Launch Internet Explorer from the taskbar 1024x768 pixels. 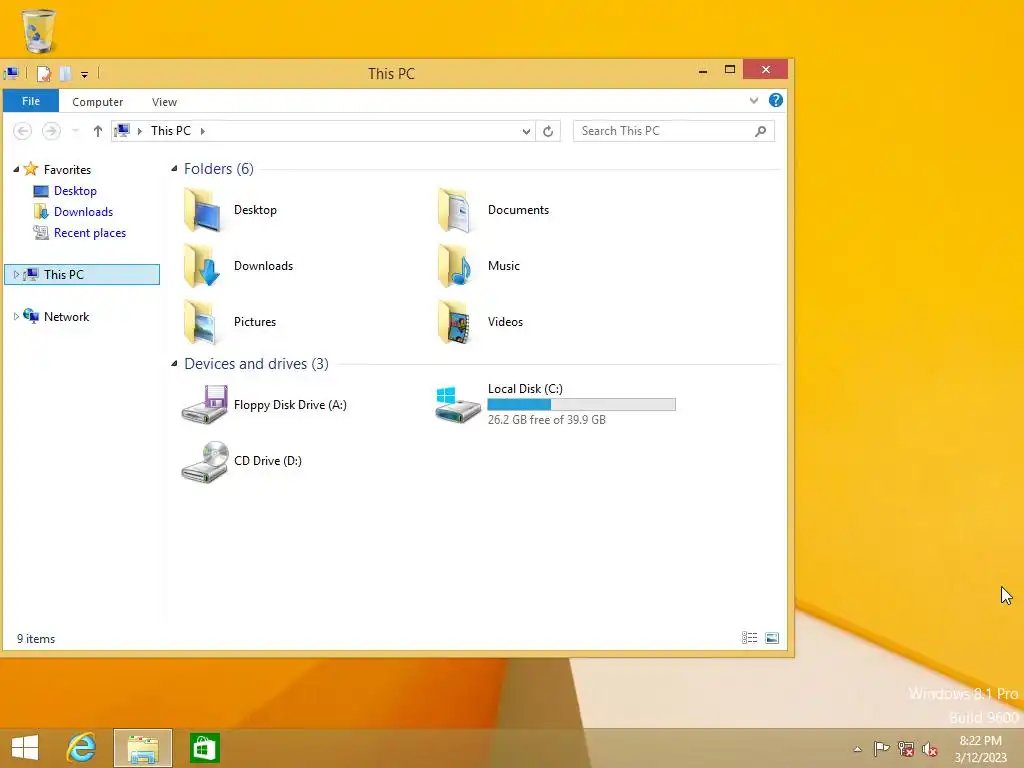(82, 748)
